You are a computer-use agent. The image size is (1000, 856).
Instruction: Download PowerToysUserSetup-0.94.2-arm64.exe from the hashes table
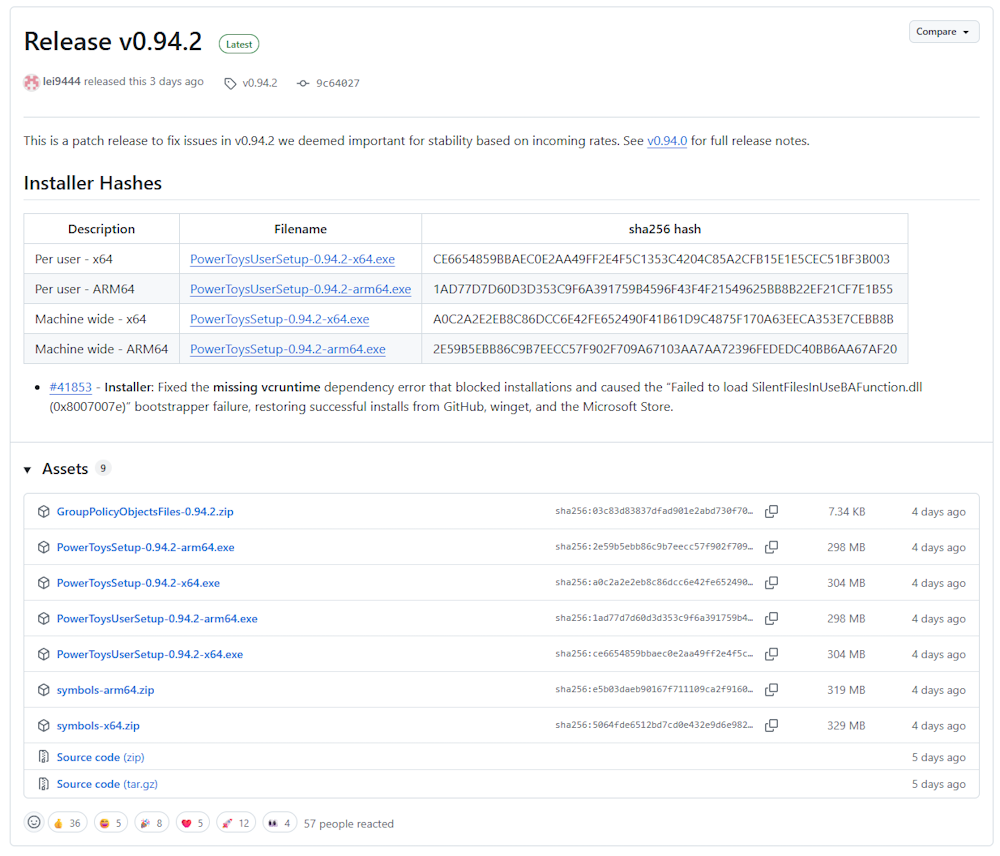(x=300, y=289)
